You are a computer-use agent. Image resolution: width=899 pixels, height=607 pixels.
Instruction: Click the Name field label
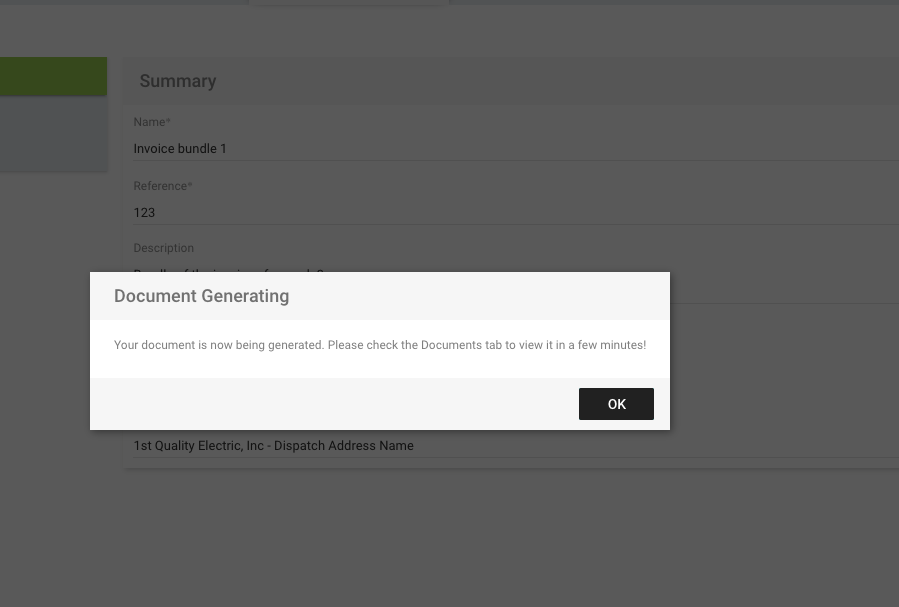[151, 122]
